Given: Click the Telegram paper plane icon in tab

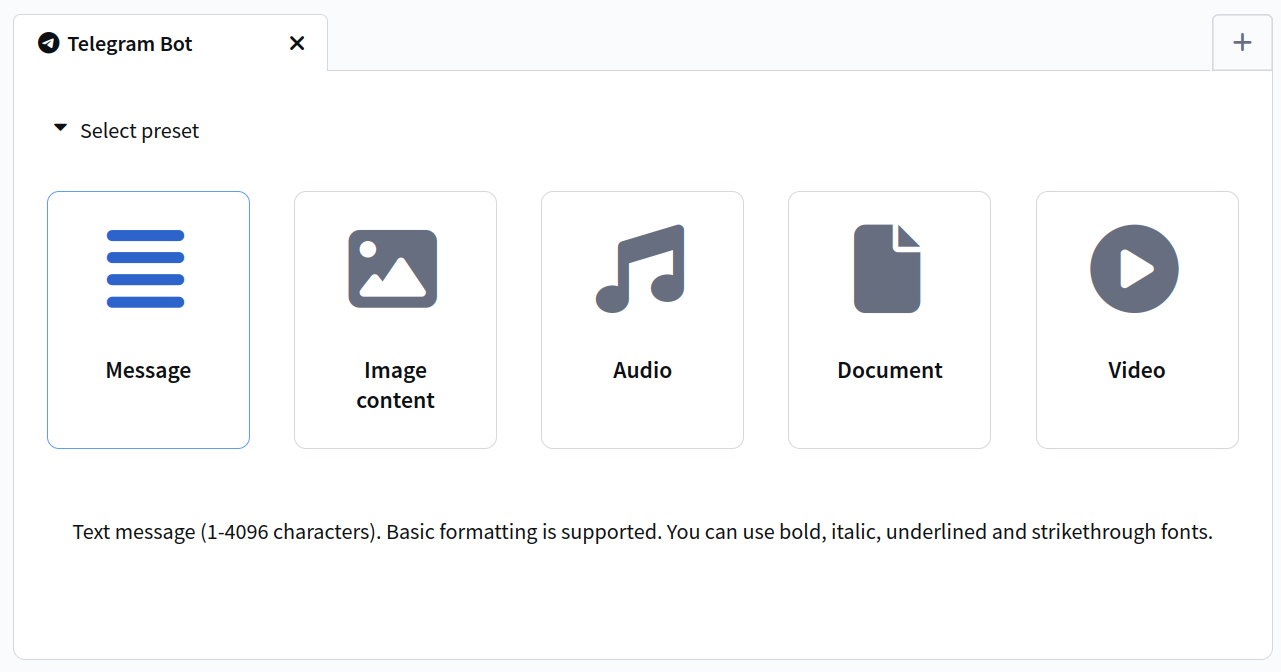Looking at the screenshot, I should coord(48,43).
